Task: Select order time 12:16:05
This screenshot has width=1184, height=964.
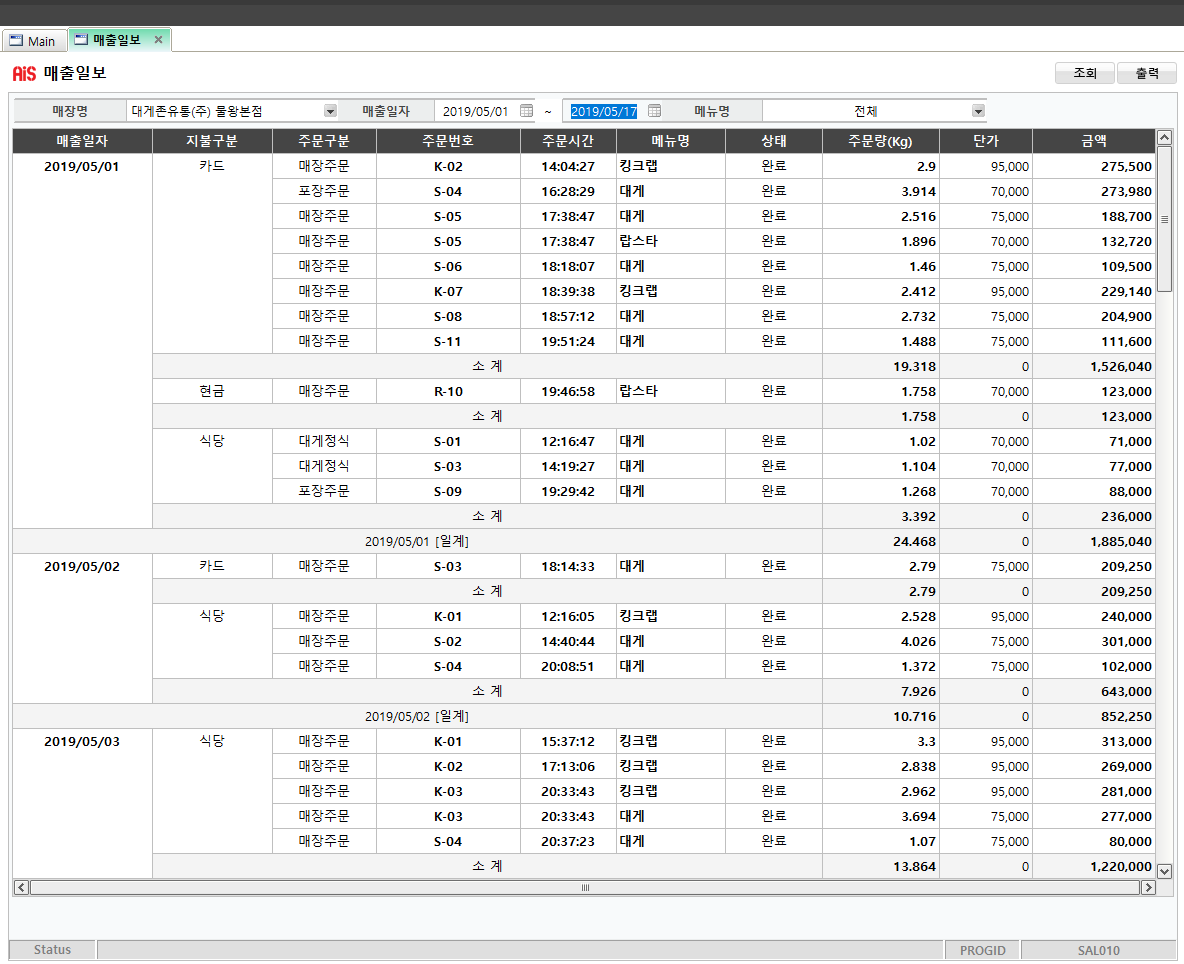Action: pos(568,617)
